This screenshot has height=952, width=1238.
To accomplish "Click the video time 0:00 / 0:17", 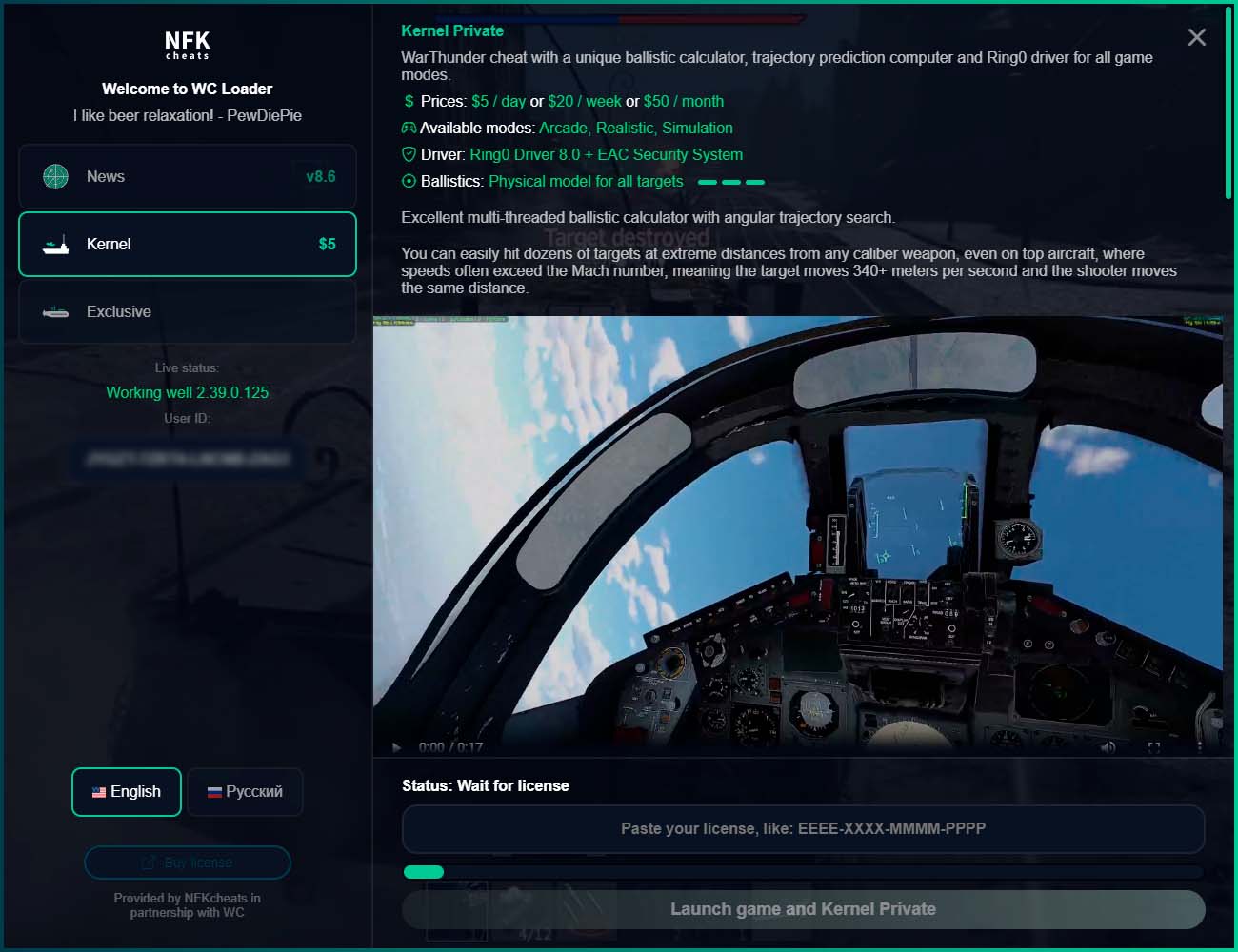I will [450, 747].
